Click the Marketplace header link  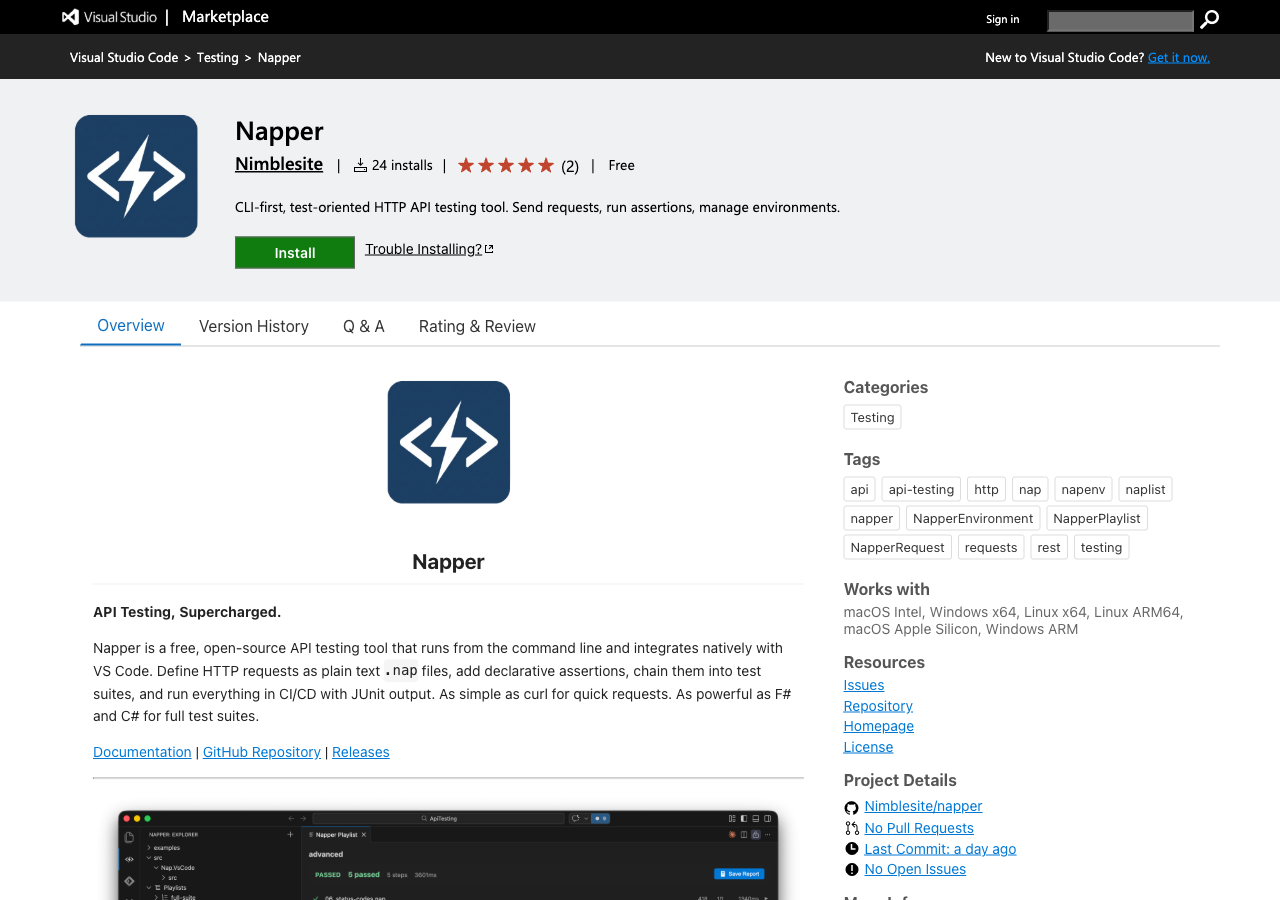(x=226, y=17)
